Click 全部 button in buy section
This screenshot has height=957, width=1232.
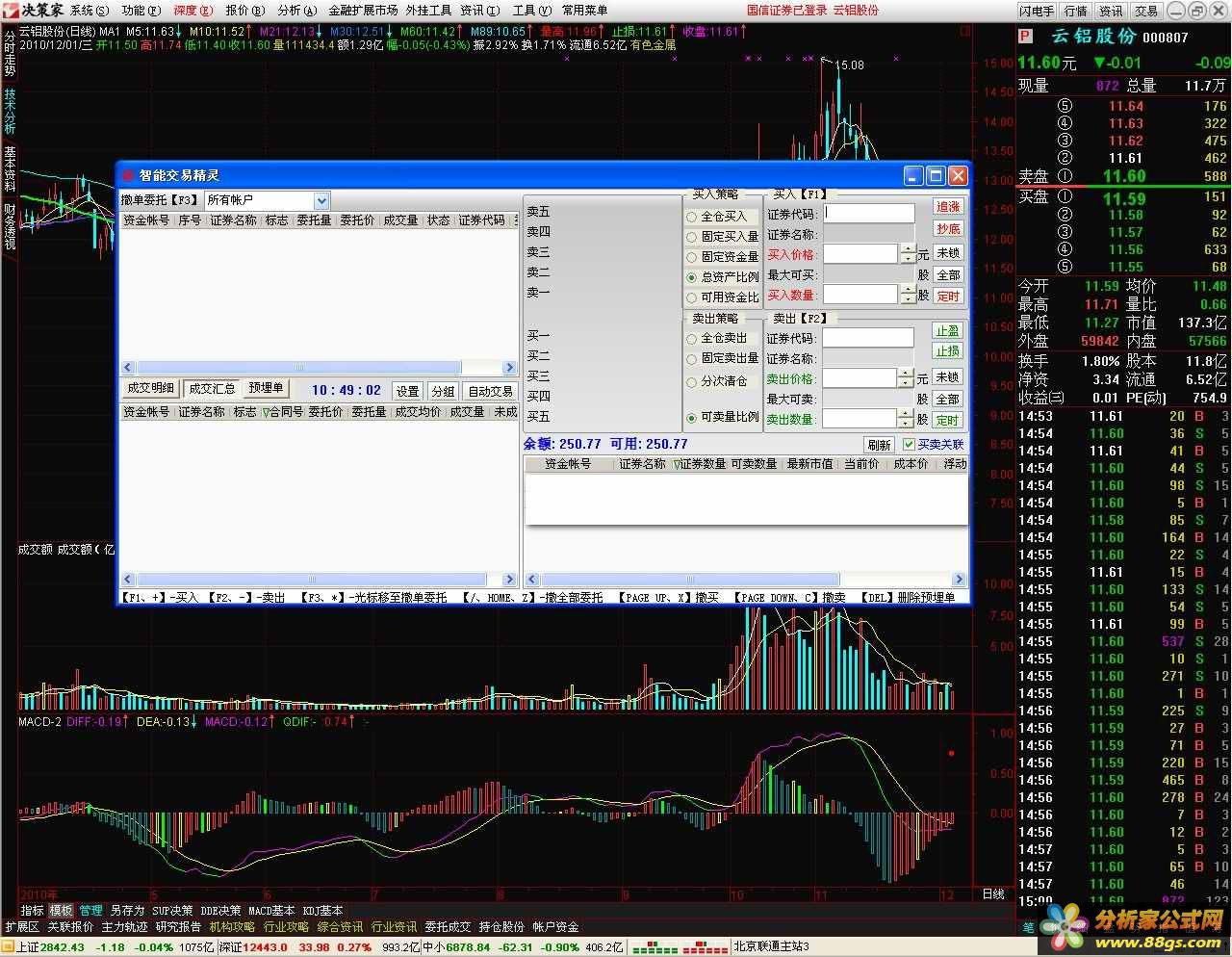[x=948, y=275]
